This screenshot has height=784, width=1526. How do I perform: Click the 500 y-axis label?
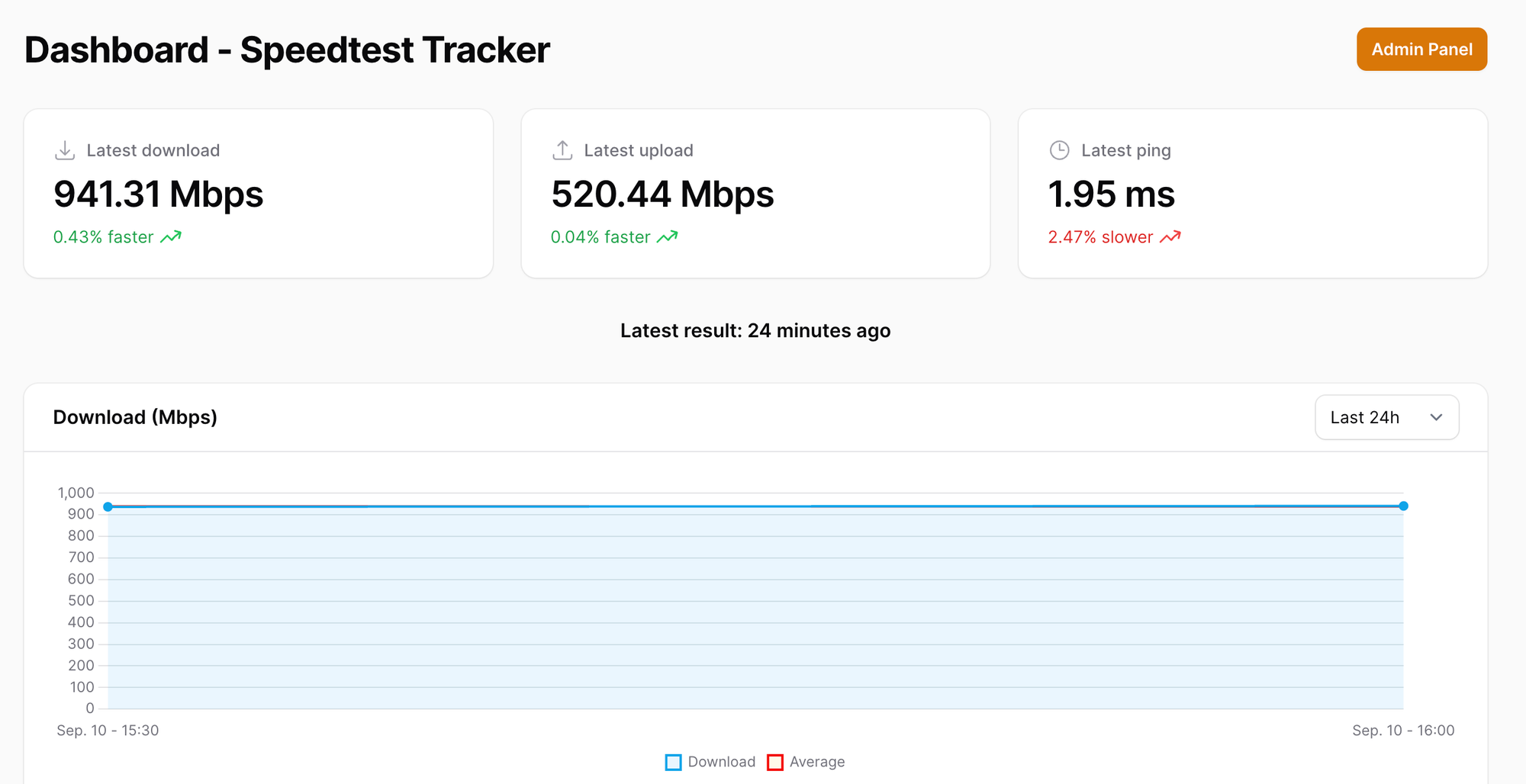point(81,601)
